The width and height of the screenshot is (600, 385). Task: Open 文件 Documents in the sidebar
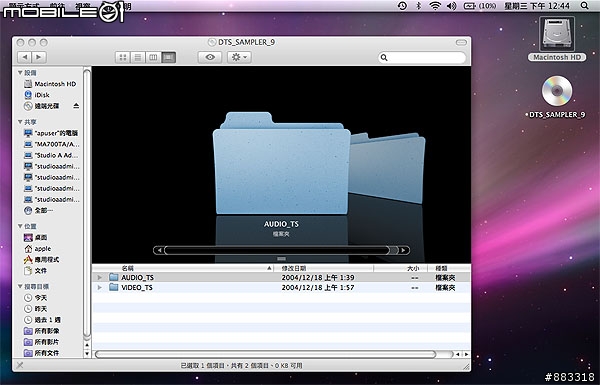tap(35, 271)
